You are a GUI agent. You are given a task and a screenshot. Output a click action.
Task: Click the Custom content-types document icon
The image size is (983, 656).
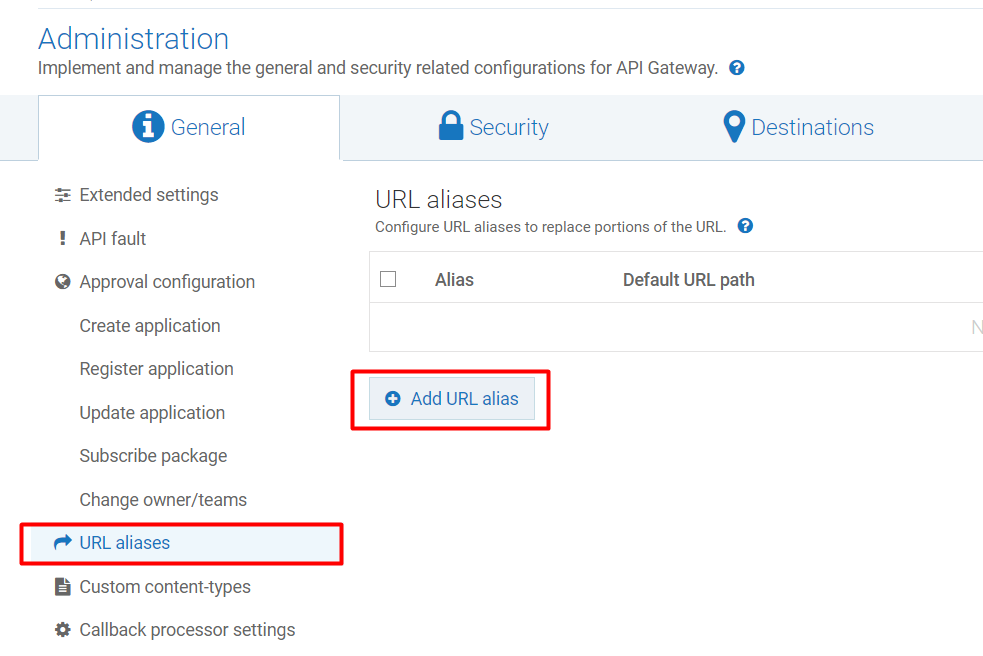[63, 586]
